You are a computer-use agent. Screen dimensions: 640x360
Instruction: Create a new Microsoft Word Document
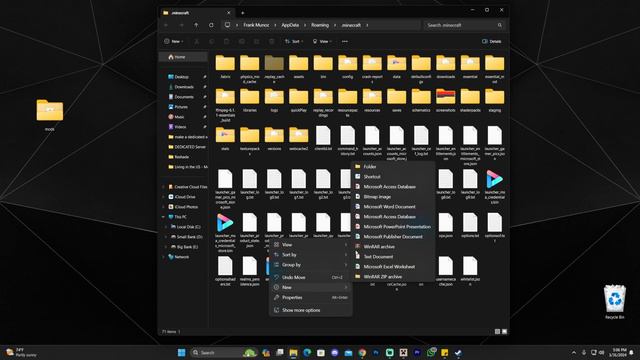pos(393,207)
